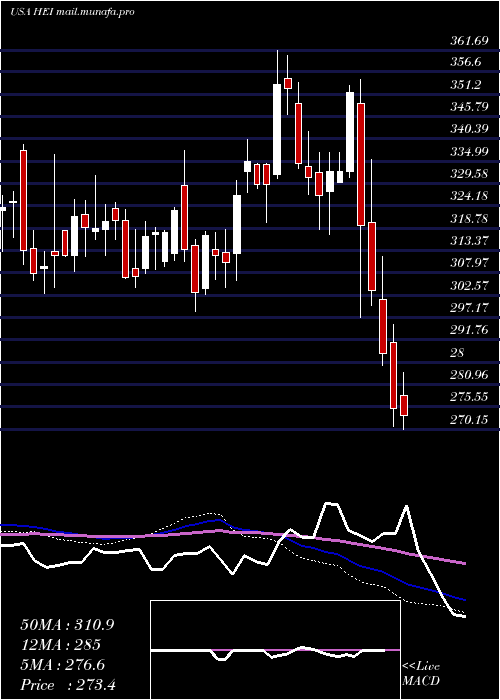Click the '12MA : 285' reading
The image size is (500, 700).
(60, 645)
